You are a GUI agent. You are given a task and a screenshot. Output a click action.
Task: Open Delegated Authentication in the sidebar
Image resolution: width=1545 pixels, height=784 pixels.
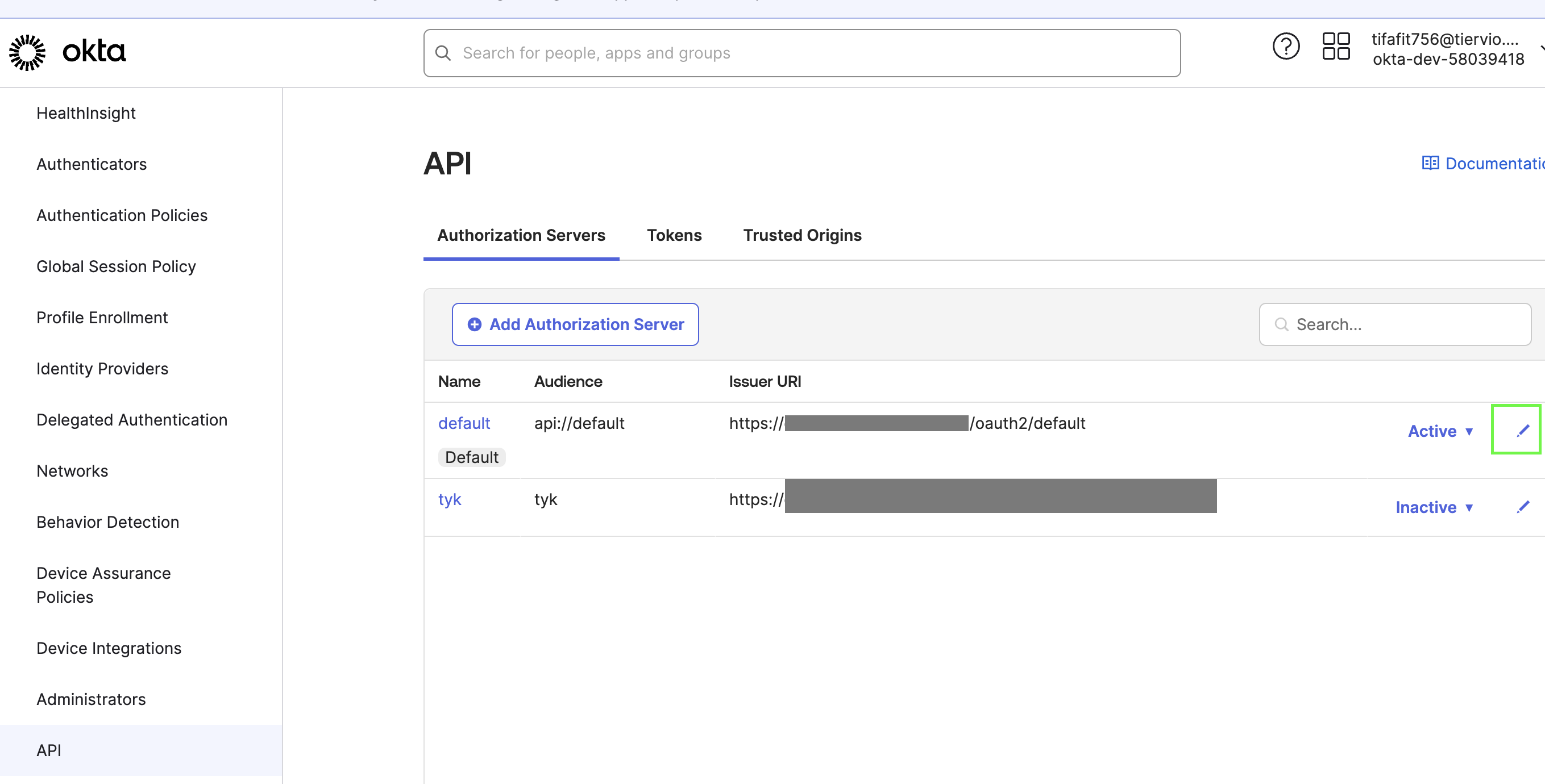tap(132, 420)
